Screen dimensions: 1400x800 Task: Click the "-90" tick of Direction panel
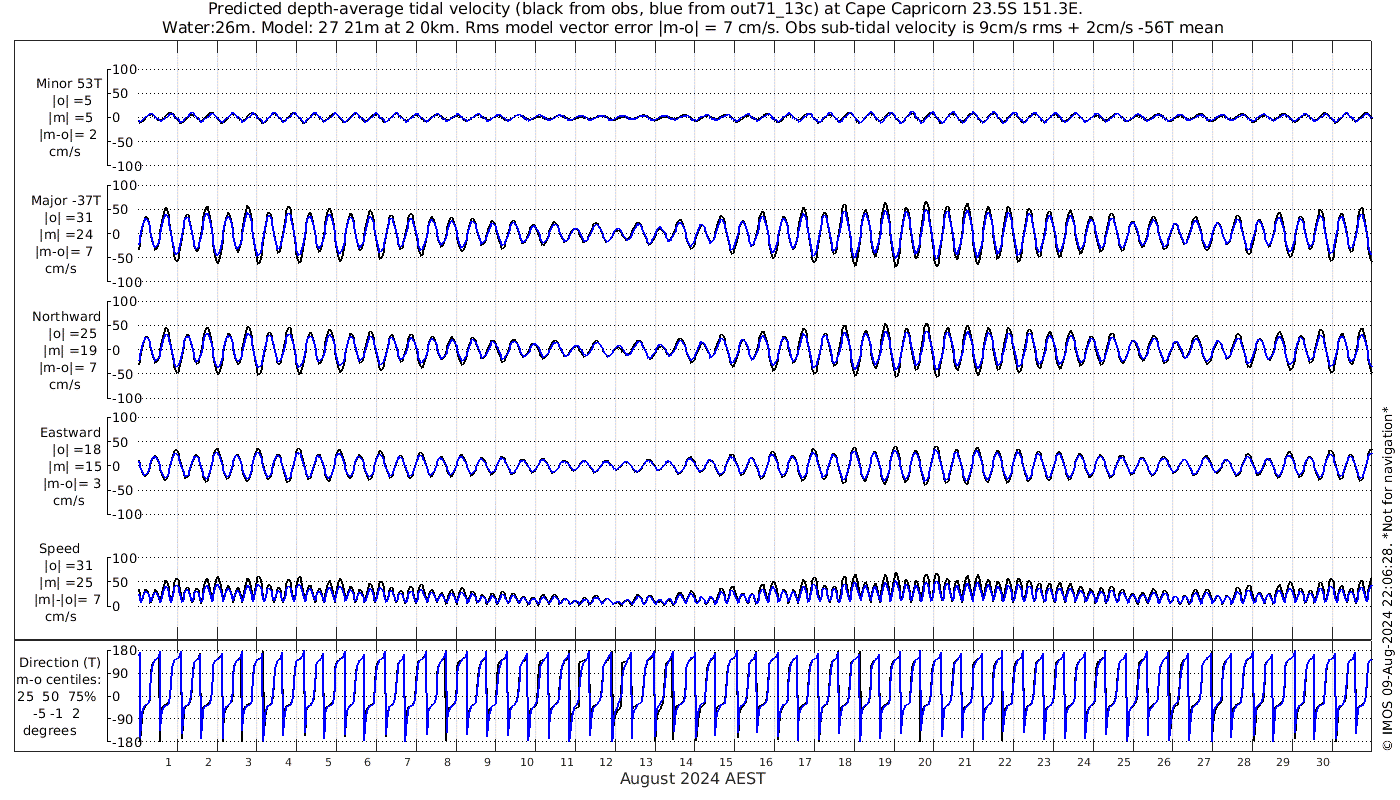[x=124, y=720]
